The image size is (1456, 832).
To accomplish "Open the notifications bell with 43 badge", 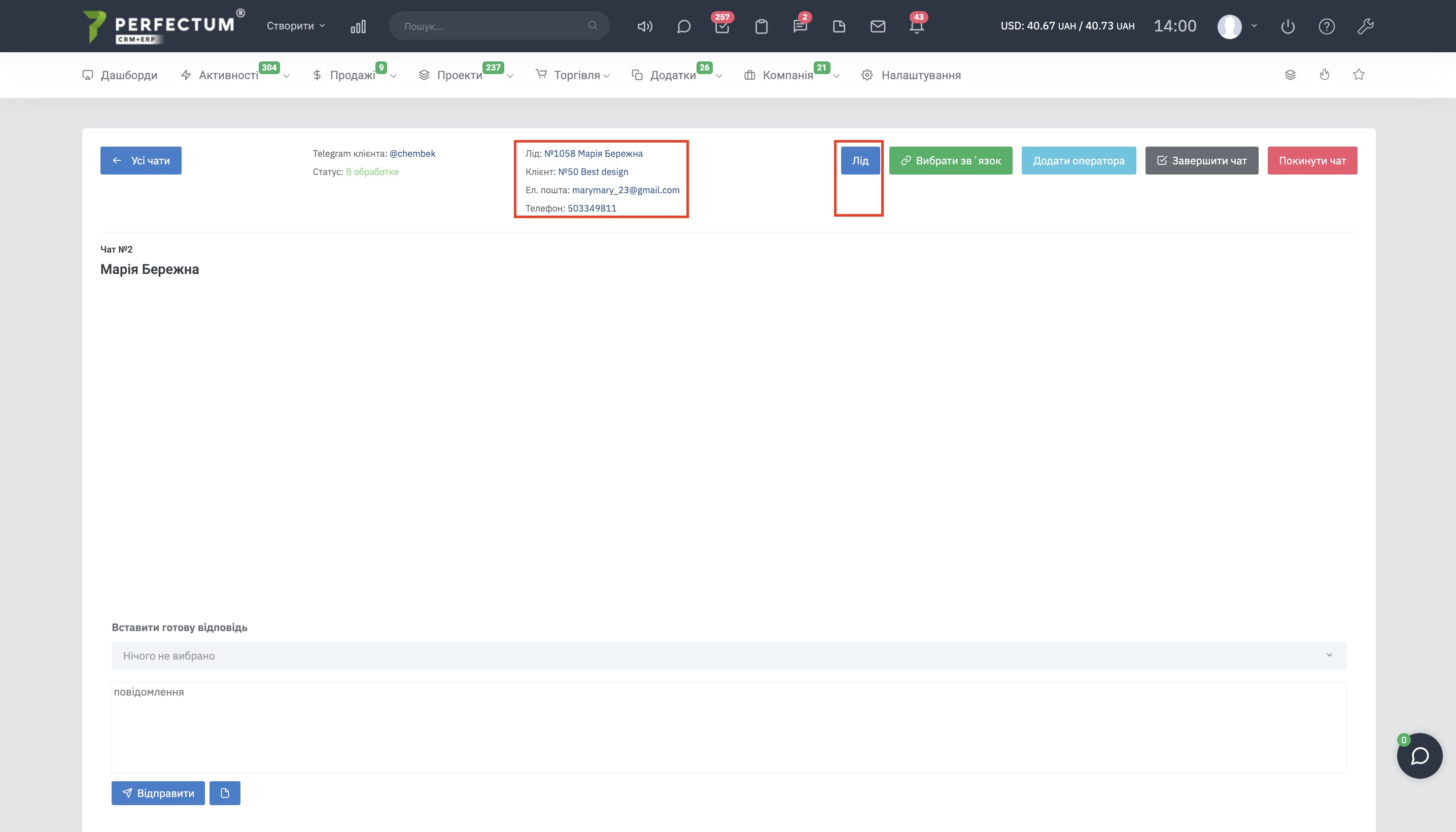I will (x=917, y=26).
